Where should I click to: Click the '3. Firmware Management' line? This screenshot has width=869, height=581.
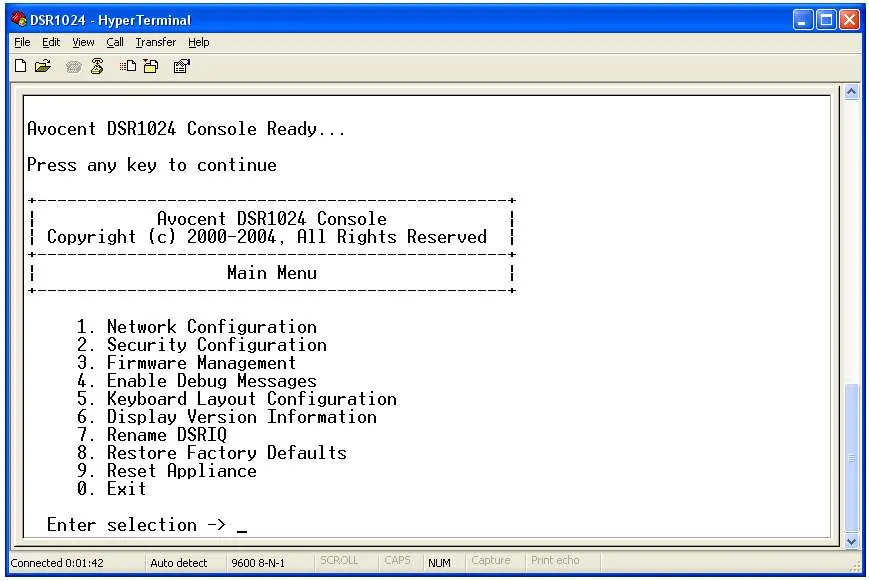click(x=187, y=363)
